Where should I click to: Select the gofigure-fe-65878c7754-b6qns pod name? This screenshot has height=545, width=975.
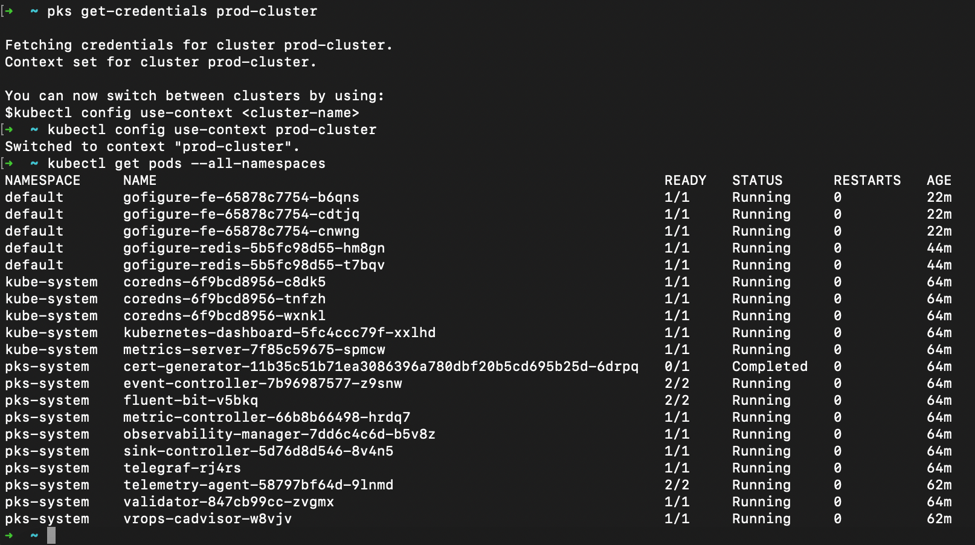(x=241, y=197)
